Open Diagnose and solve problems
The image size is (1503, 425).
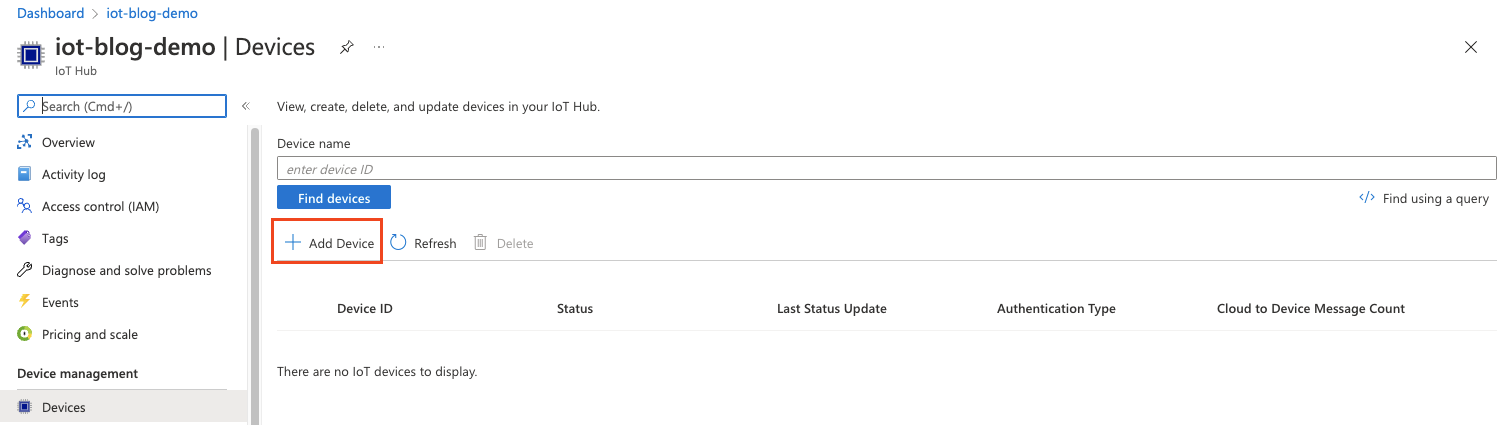(x=126, y=271)
